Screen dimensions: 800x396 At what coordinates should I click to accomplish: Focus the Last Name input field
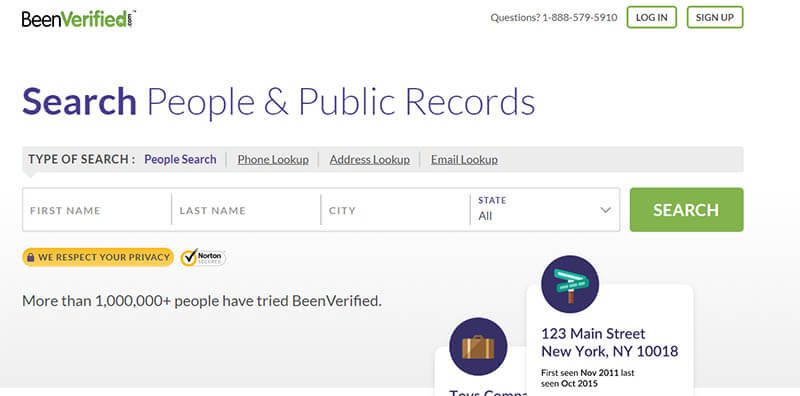coord(246,210)
